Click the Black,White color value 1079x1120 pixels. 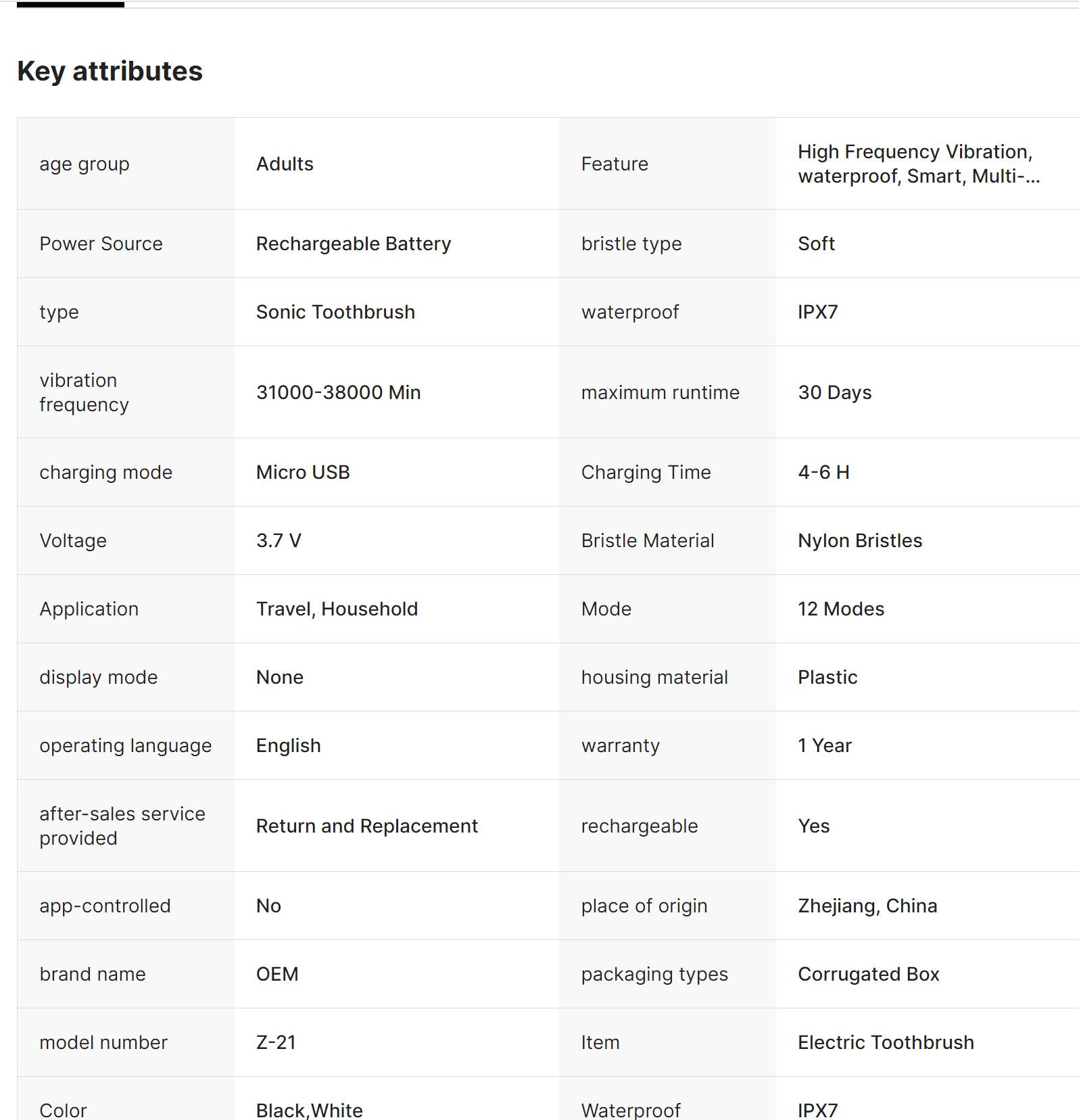click(x=309, y=1110)
